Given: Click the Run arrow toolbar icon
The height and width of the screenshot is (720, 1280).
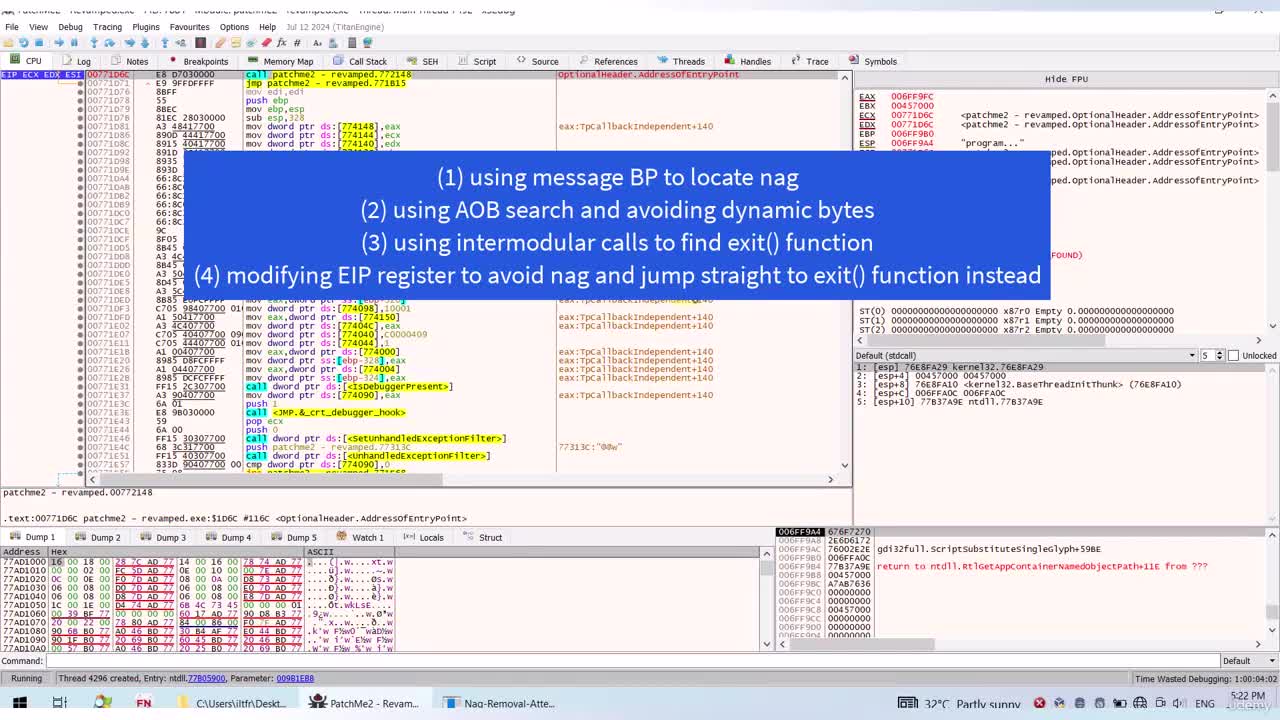Looking at the screenshot, I should point(59,43).
